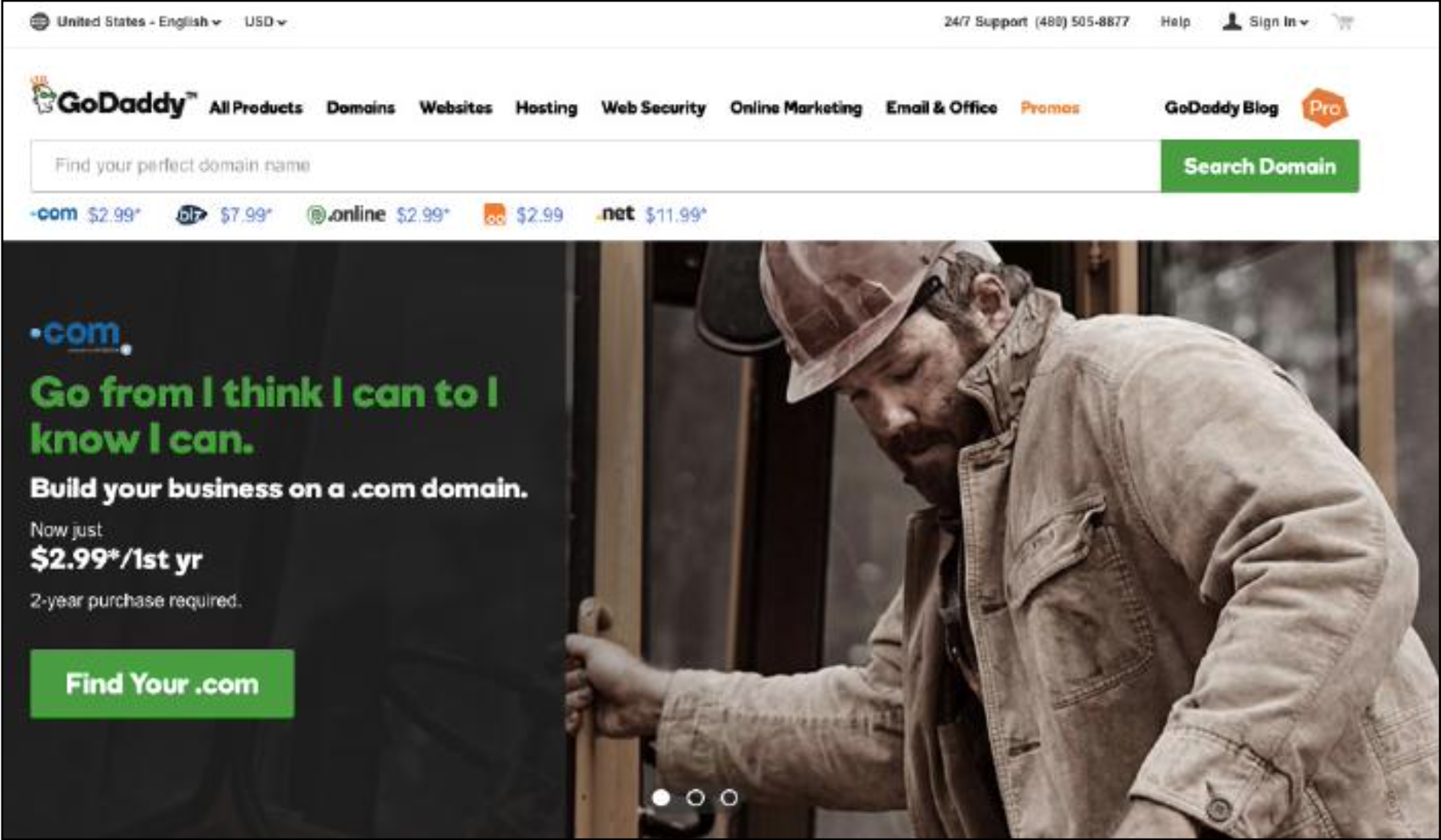Open the USD currency dropdown

[x=265, y=21]
